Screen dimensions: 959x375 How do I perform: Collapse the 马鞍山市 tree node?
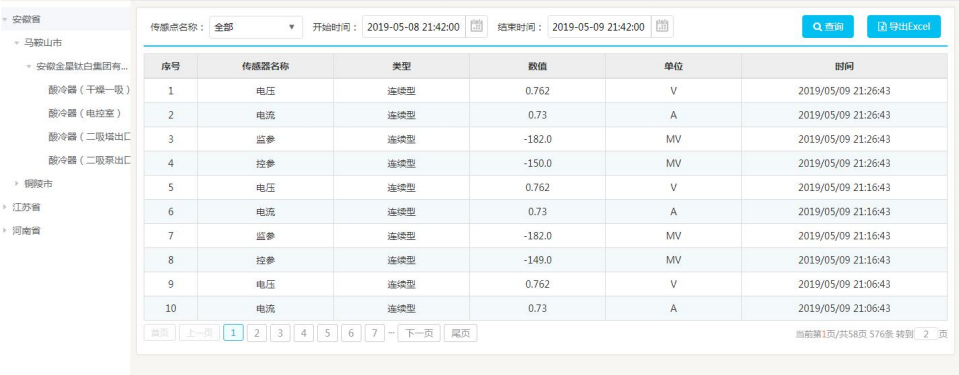(x=17, y=43)
